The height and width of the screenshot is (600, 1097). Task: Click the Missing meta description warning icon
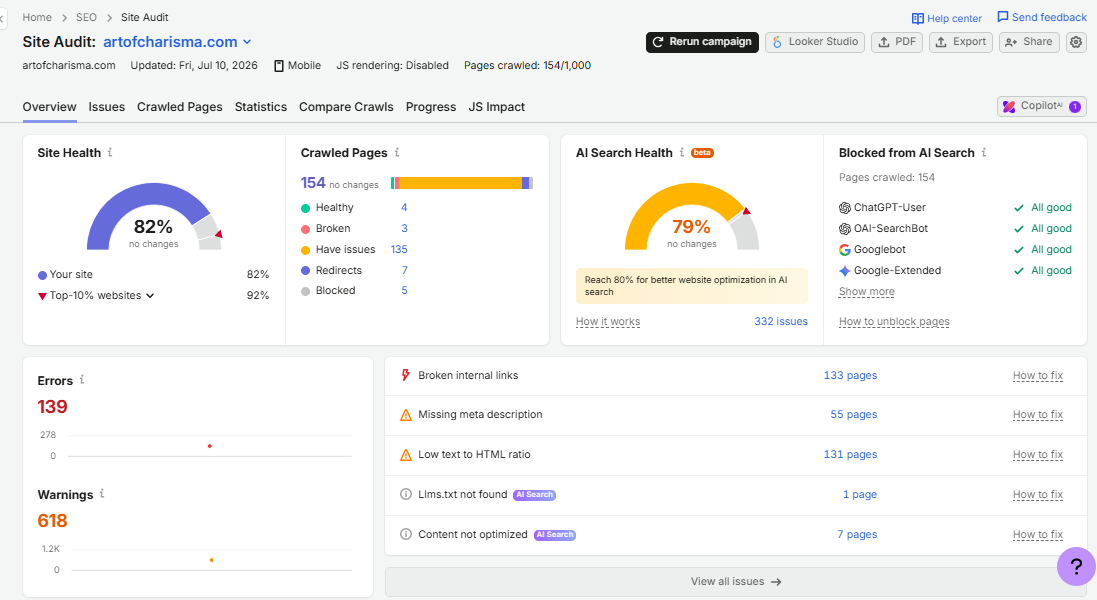pos(406,415)
